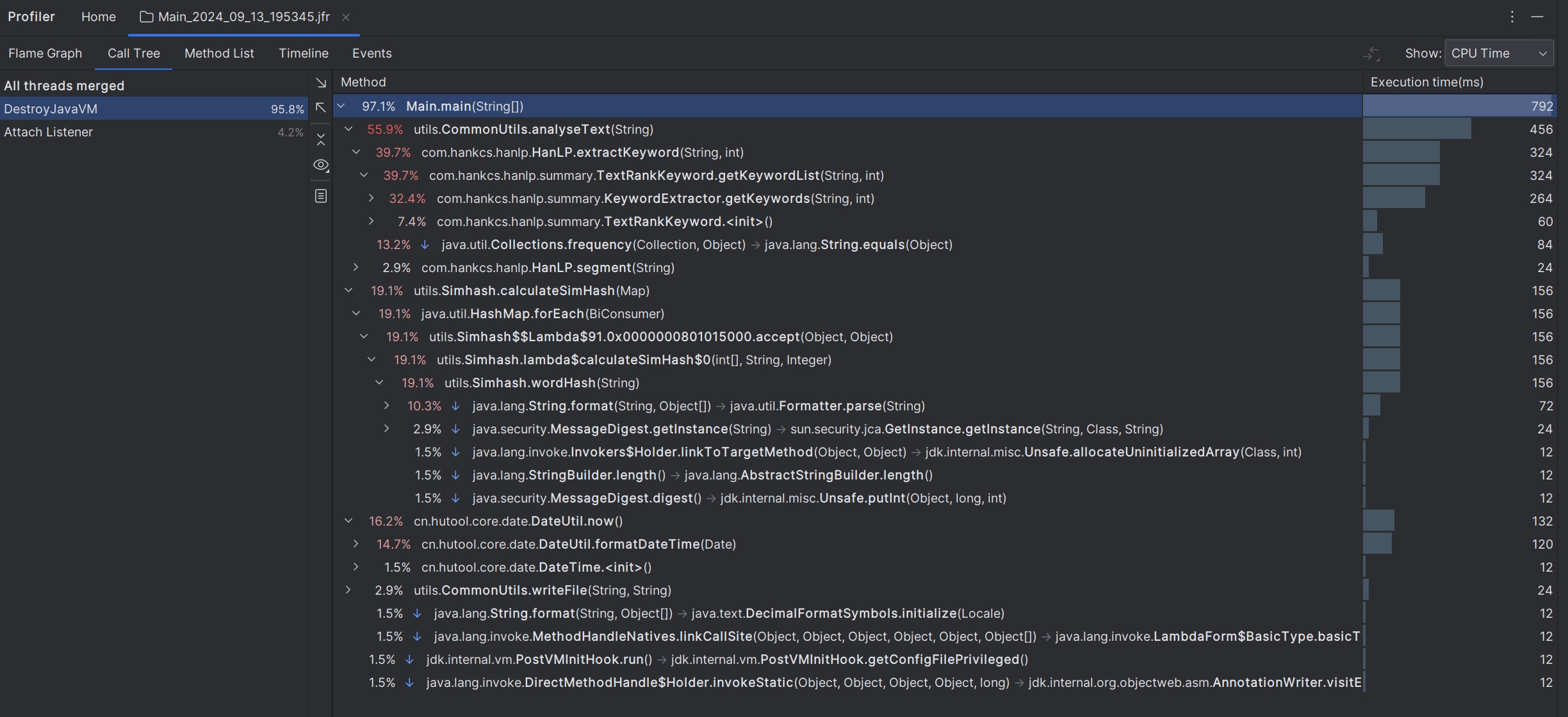Image resolution: width=1568 pixels, height=717 pixels.
Task: Click the expand-all arrow icon beside Method
Action: (321, 83)
